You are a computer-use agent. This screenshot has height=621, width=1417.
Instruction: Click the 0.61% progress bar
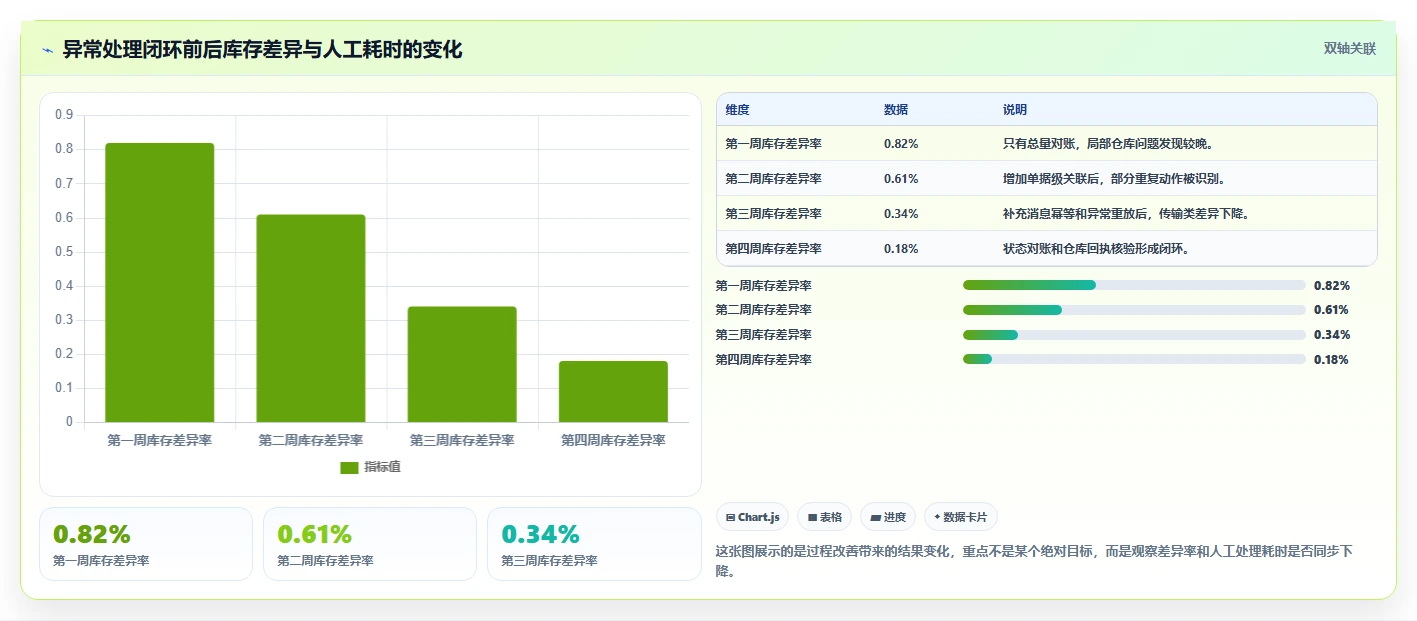point(1134,310)
